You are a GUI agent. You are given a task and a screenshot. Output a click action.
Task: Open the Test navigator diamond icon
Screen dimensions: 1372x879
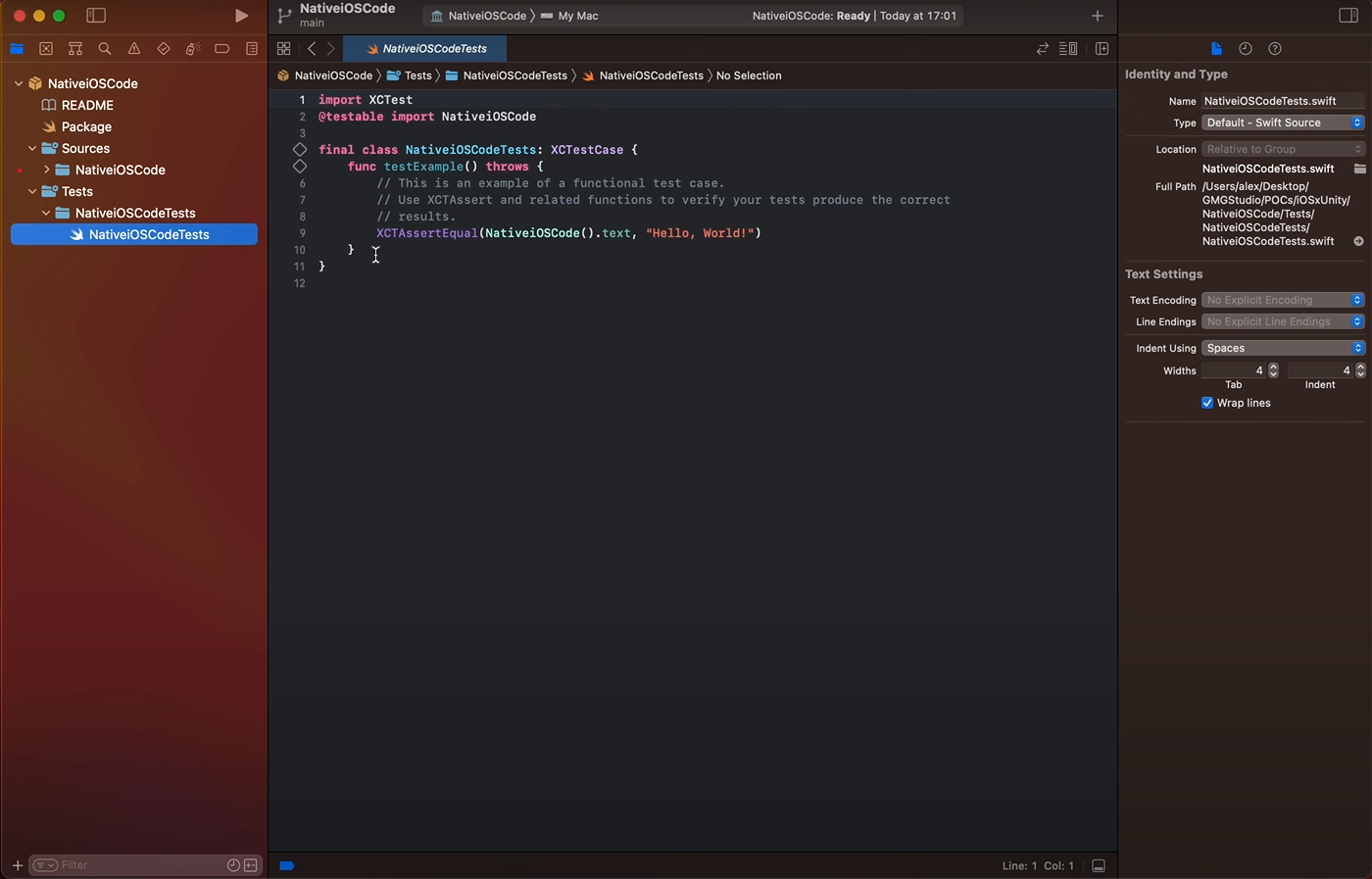pos(164,49)
